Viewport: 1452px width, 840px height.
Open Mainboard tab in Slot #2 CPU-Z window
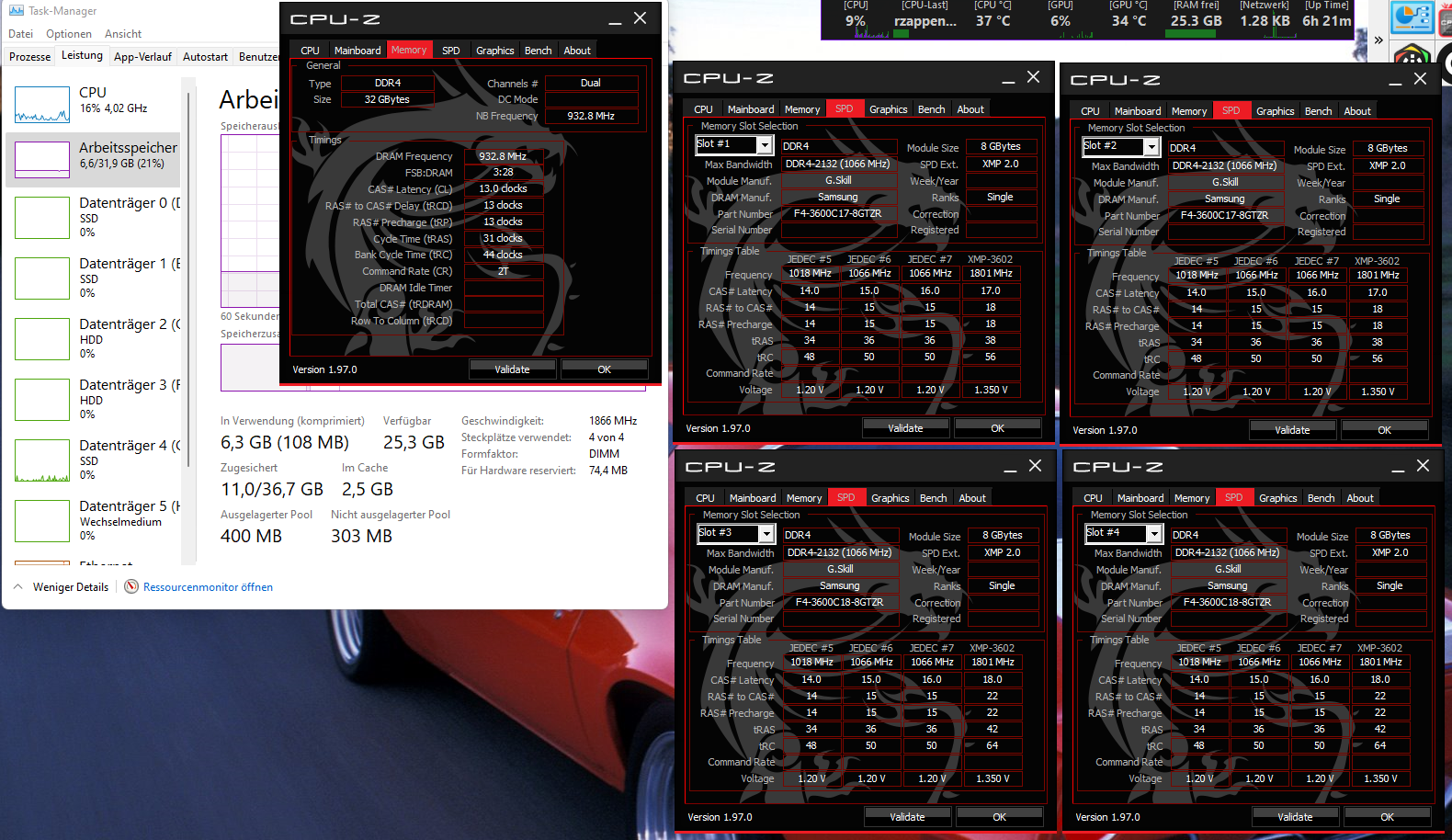1138,111
